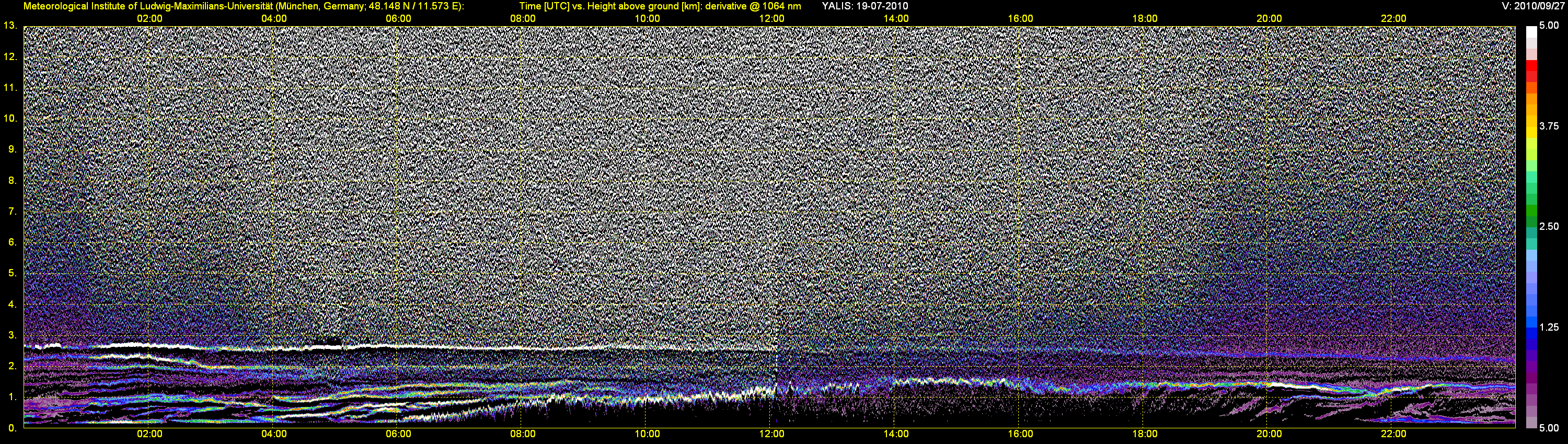Click the 22:00 label on the bottom time axis

(x=1393, y=434)
